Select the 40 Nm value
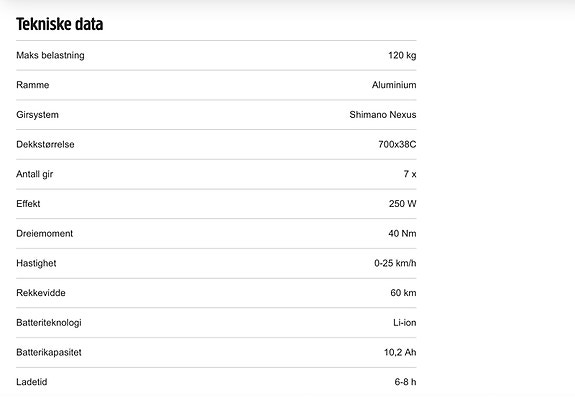The image size is (575, 400). [x=402, y=234]
